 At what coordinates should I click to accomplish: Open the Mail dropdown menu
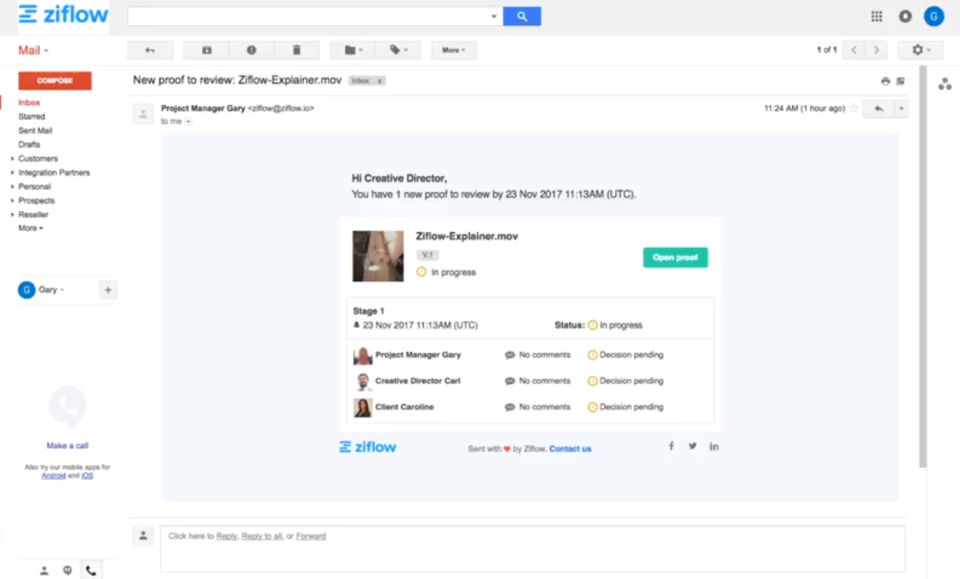pyautogui.click(x=33, y=50)
